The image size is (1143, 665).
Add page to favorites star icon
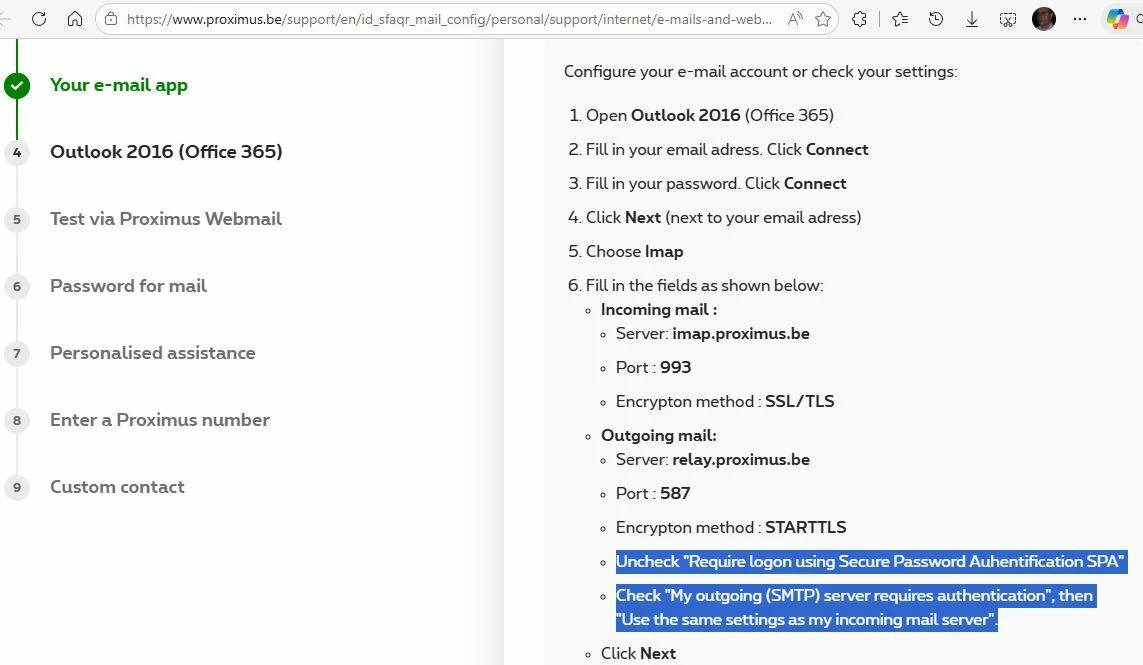(823, 19)
